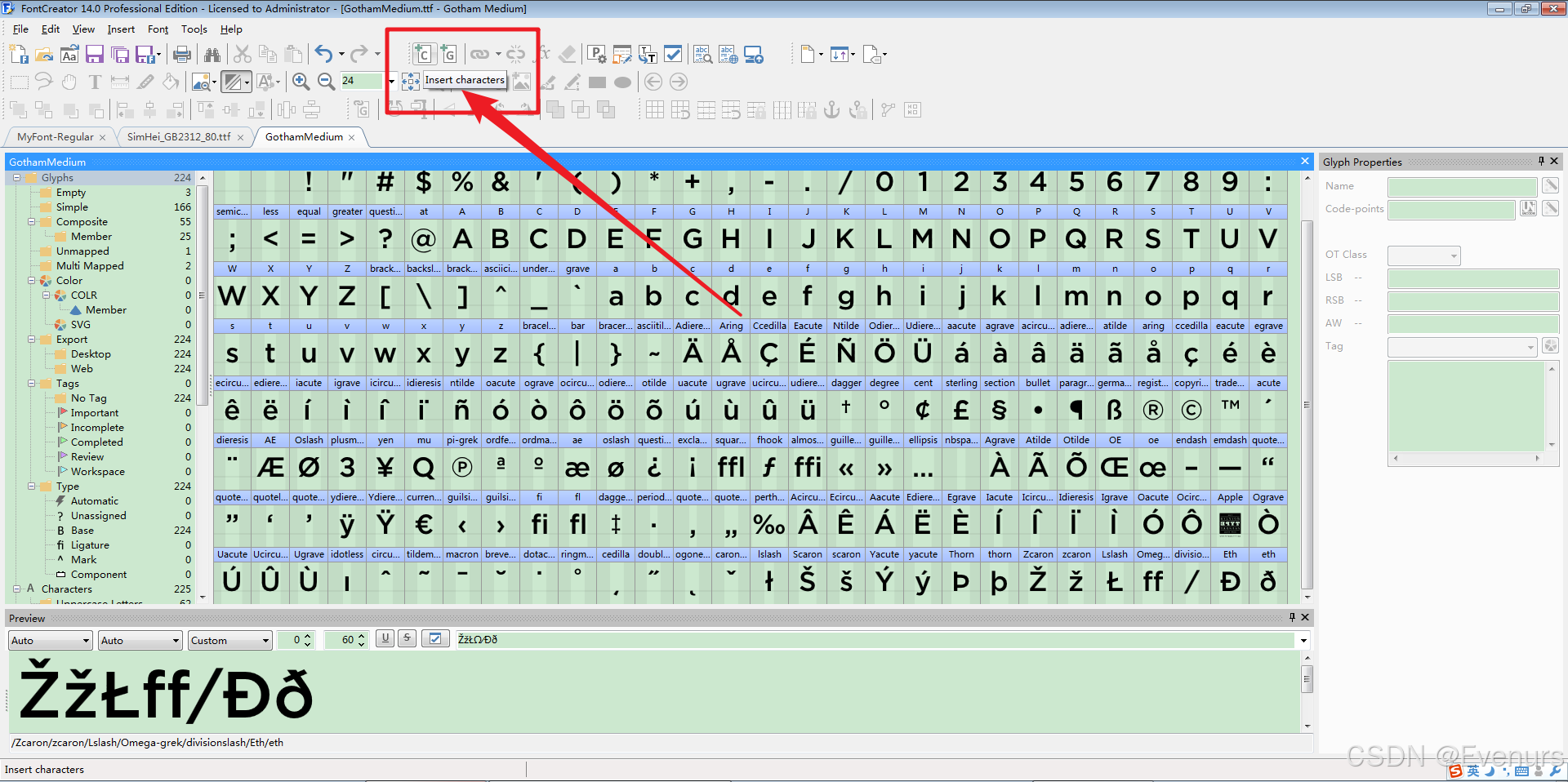Toggle strikethrough in the Preview panel

(x=407, y=639)
